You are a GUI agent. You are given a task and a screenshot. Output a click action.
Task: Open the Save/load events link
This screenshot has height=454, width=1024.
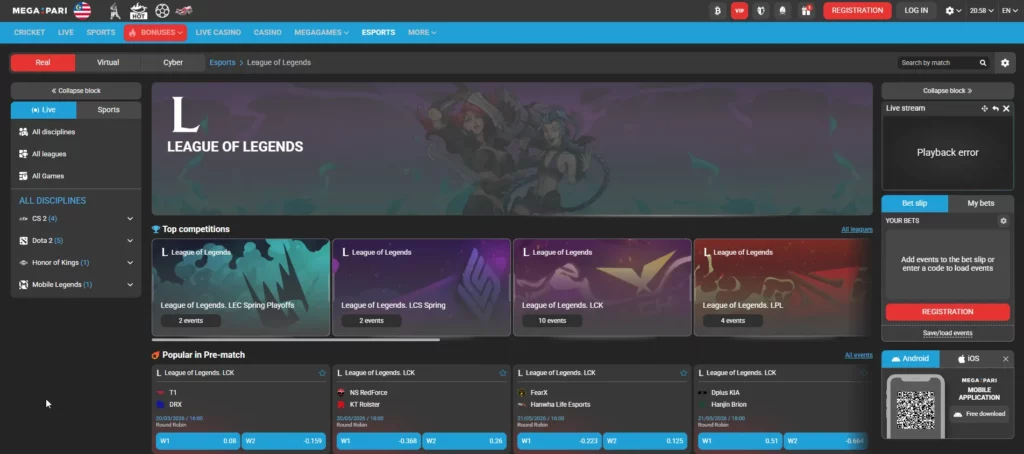[x=948, y=333]
